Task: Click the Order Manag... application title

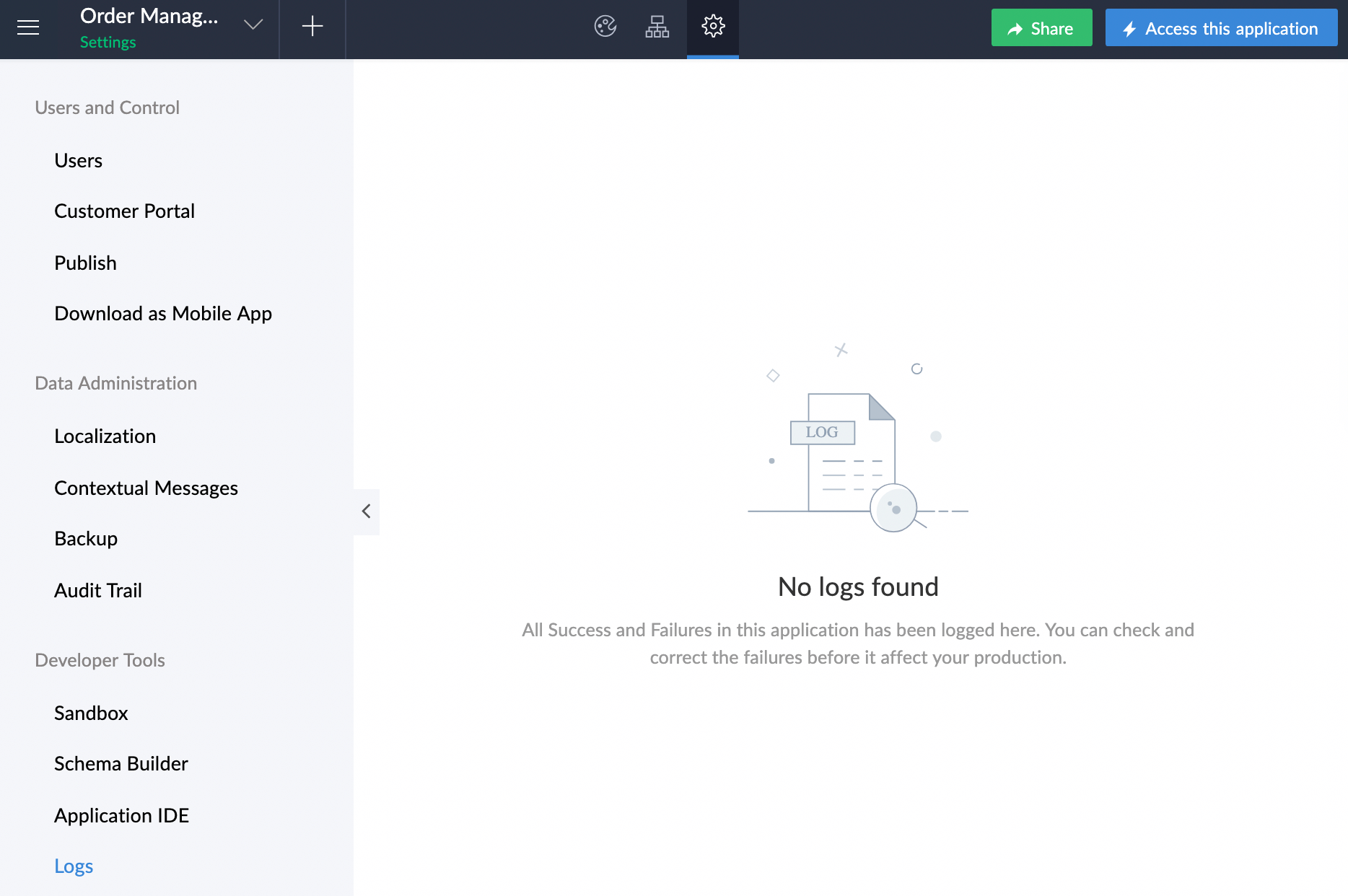Action: [x=149, y=16]
